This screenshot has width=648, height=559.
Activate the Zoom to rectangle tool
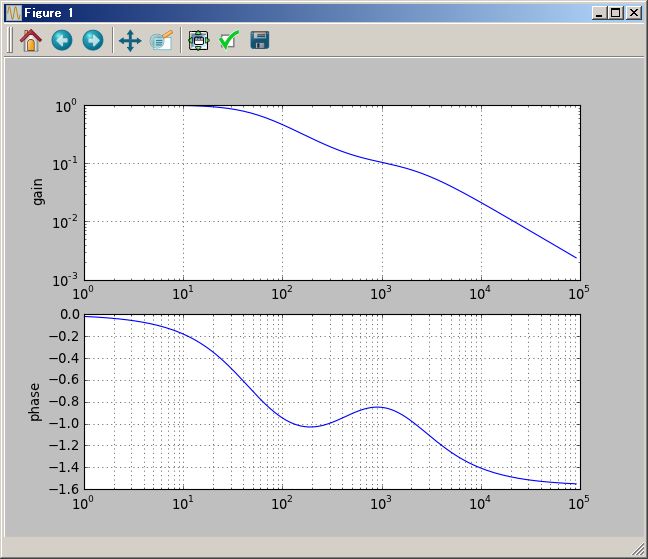162,40
